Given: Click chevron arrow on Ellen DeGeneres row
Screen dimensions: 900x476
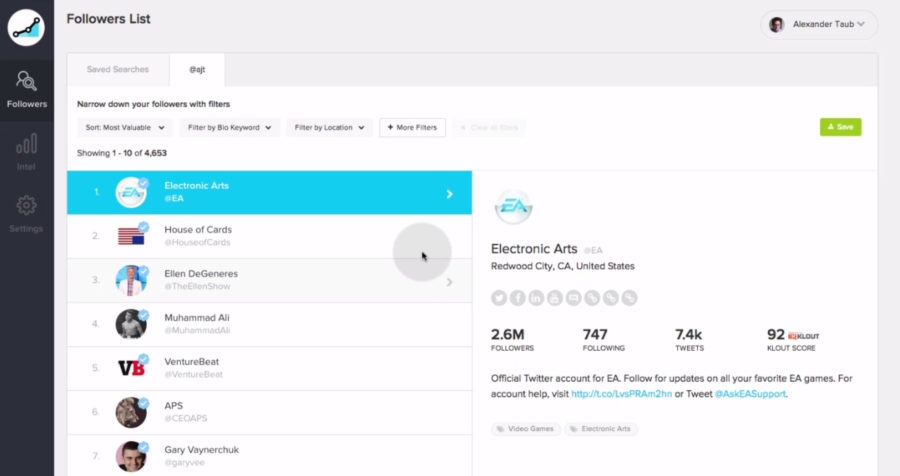Looking at the screenshot, I should (x=449, y=282).
